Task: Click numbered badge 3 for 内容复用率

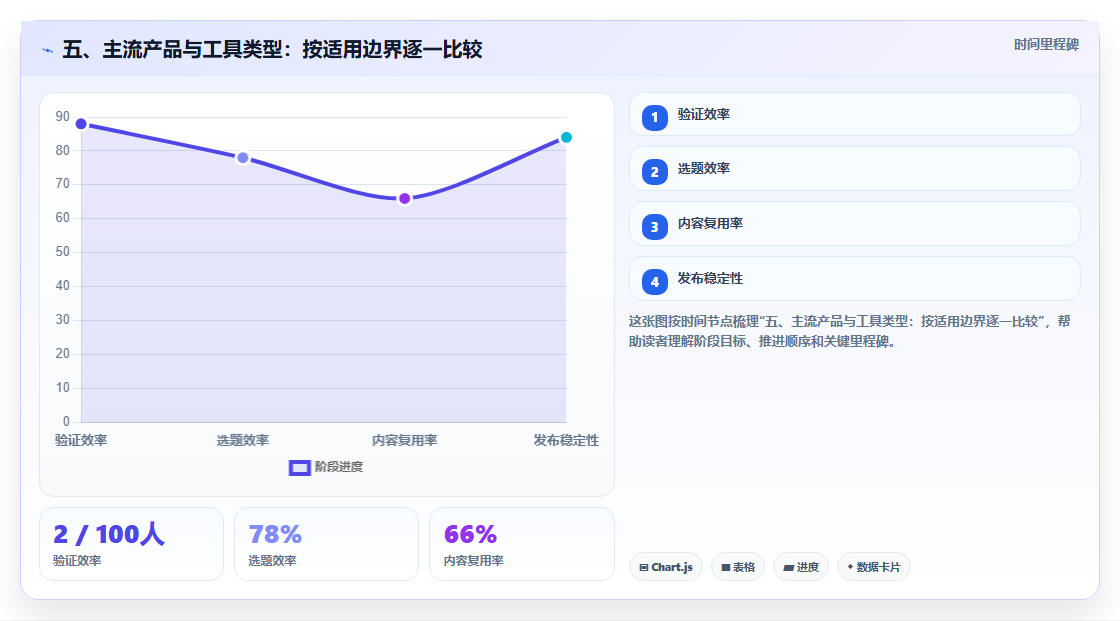Action: [654, 227]
